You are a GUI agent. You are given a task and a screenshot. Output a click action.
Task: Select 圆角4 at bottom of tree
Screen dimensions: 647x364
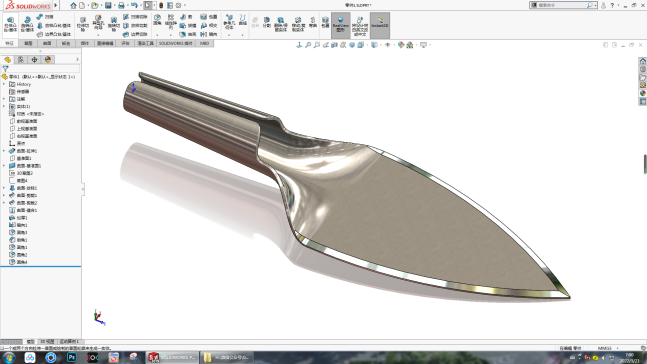click(x=19, y=262)
